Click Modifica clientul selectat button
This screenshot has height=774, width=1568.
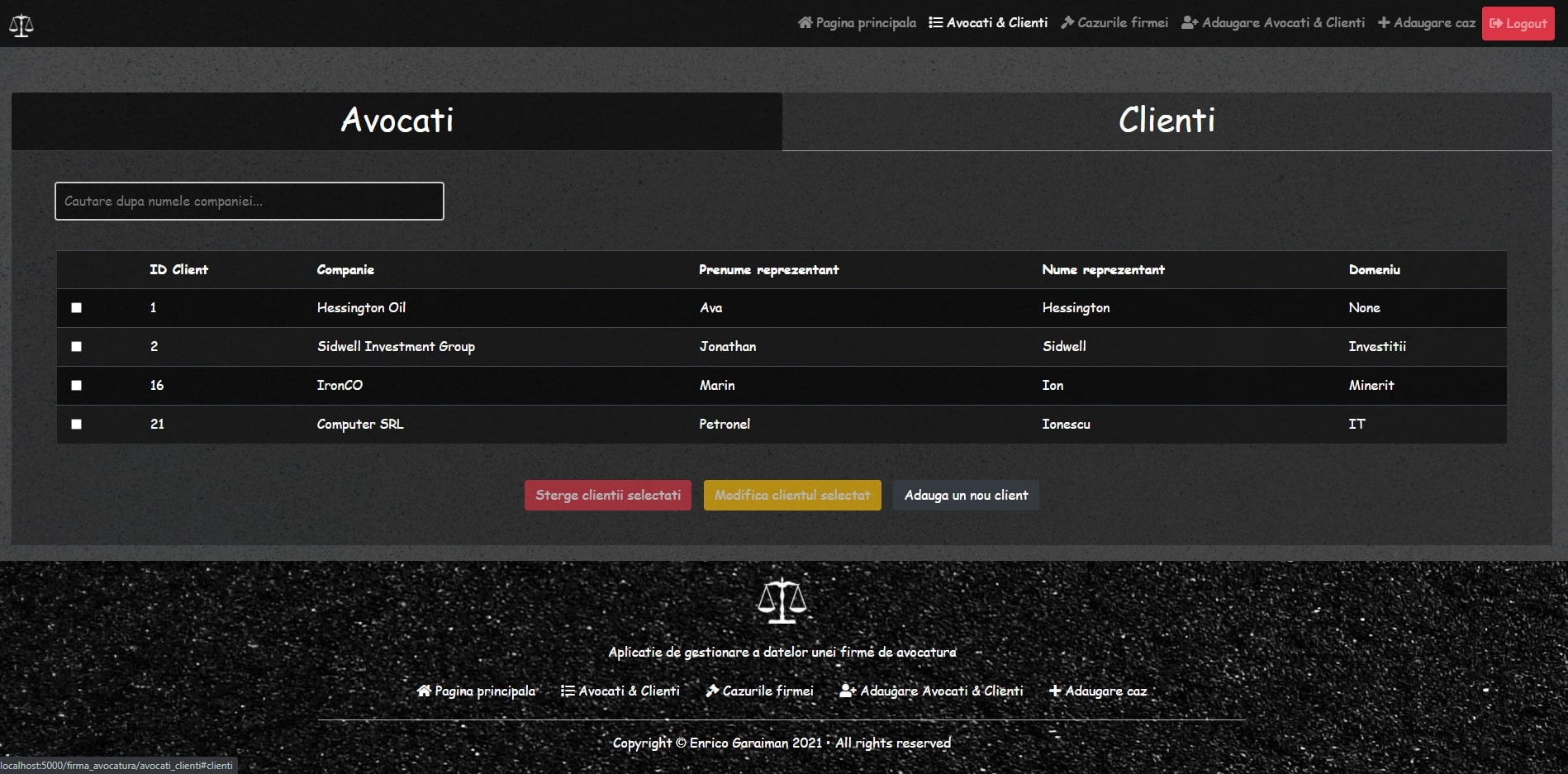(792, 496)
